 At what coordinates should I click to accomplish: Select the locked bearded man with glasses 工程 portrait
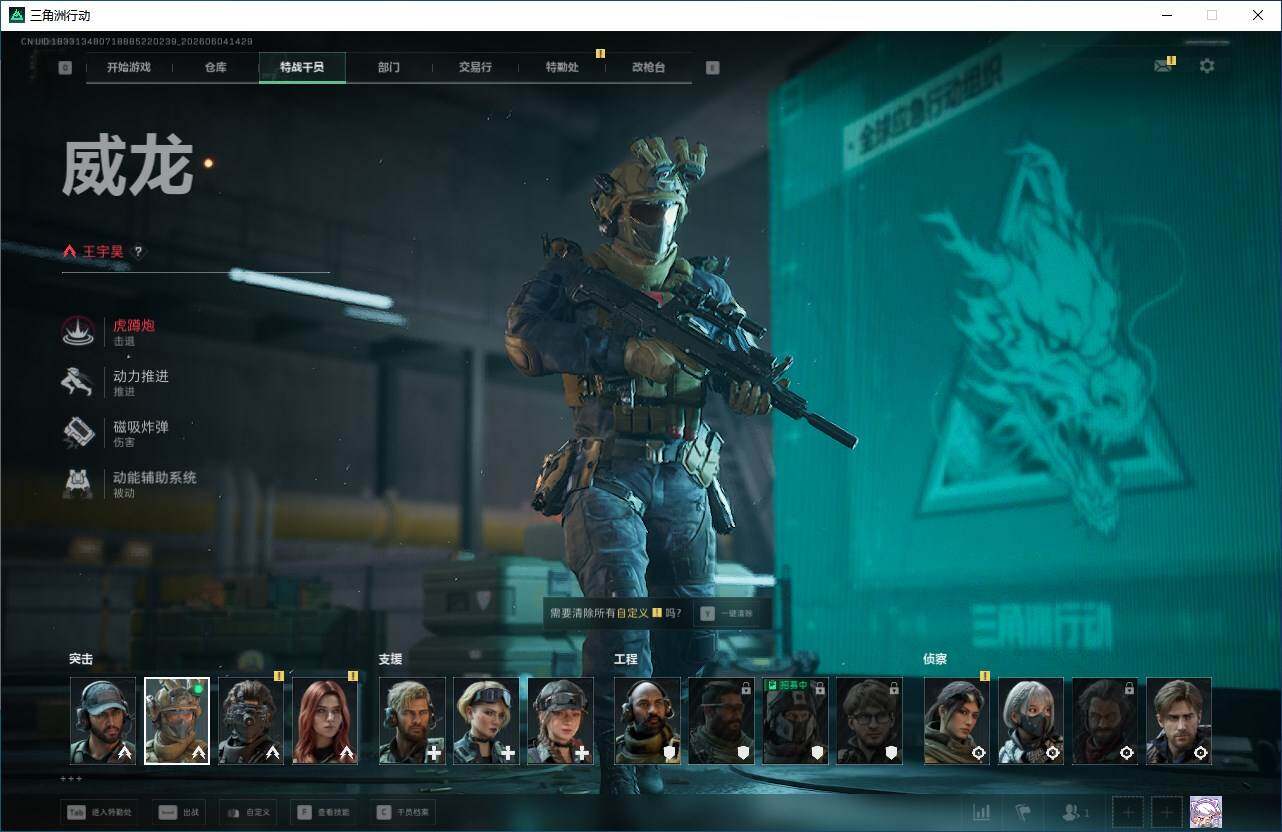[x=721, y=721]
